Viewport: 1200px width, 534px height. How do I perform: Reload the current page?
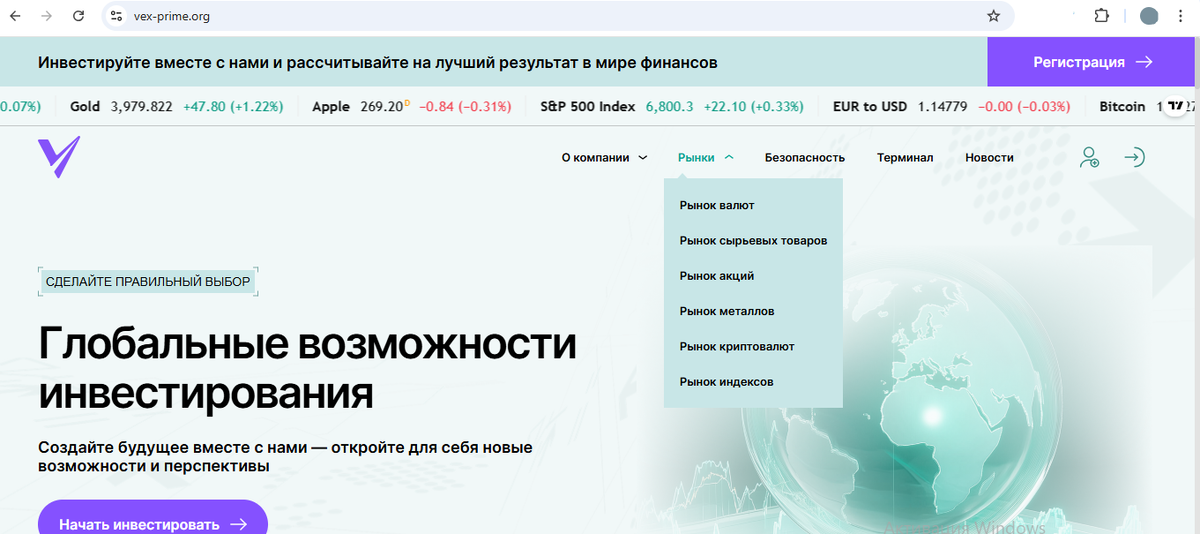pyautogui.click(x=79, y=16)
